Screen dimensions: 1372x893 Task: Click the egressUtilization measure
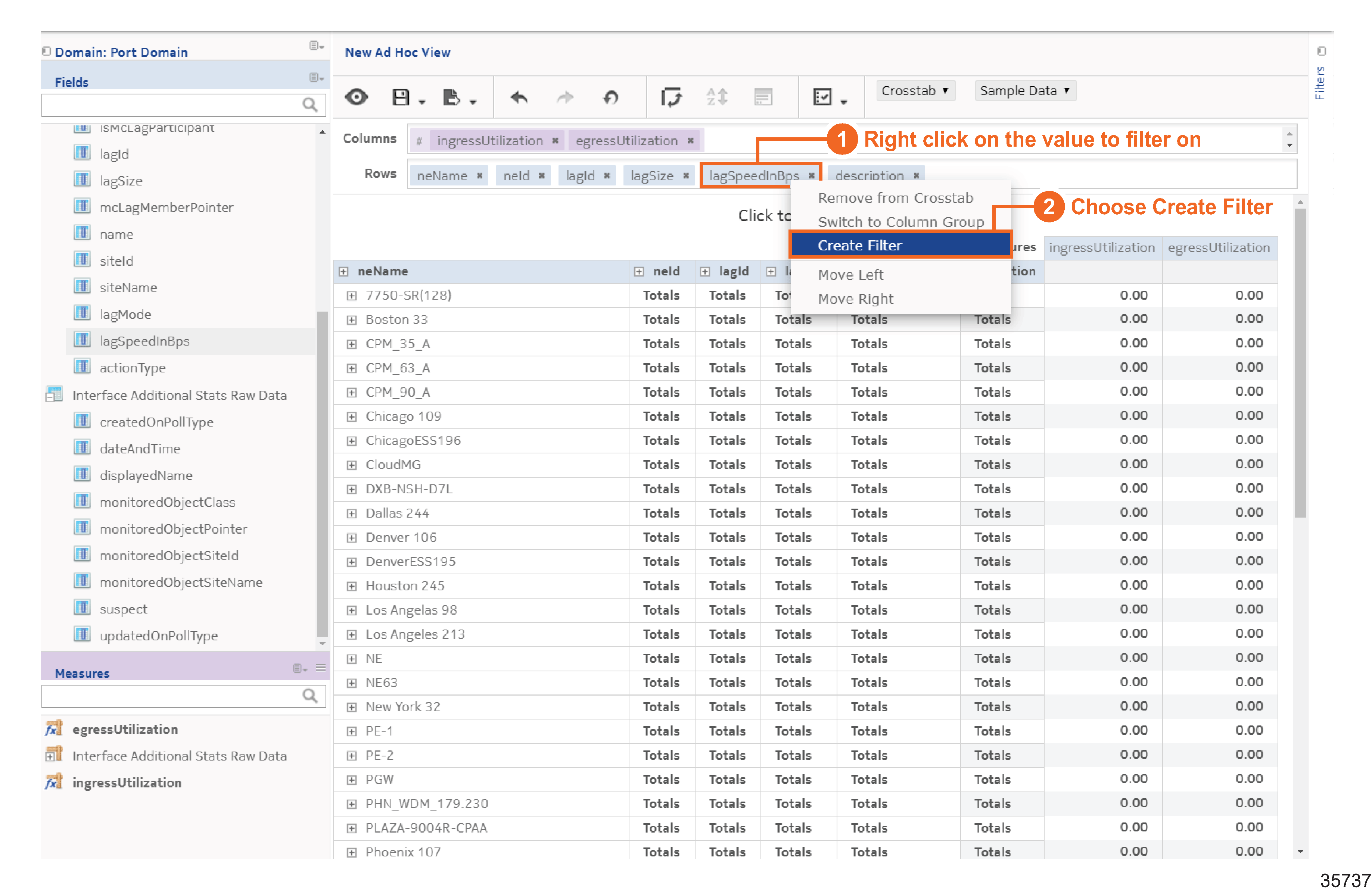(x=125, y=730)
